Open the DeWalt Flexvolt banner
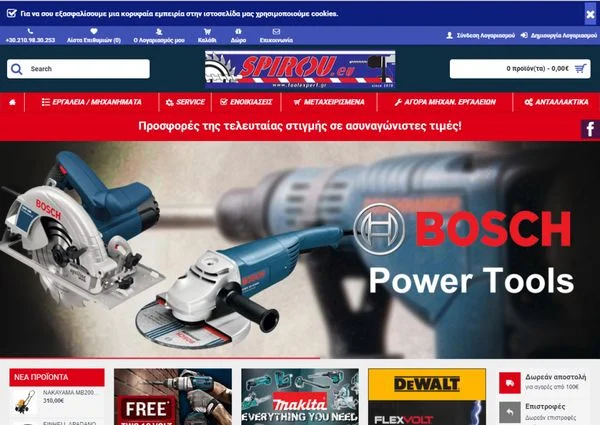 pos(427,397)
